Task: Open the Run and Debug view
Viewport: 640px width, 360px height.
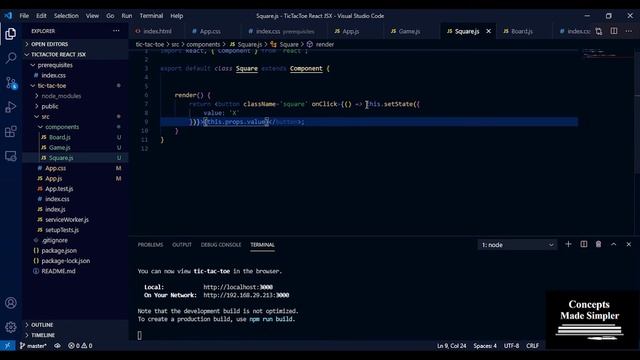Action: pyautogui.click(x=11, y=107)
